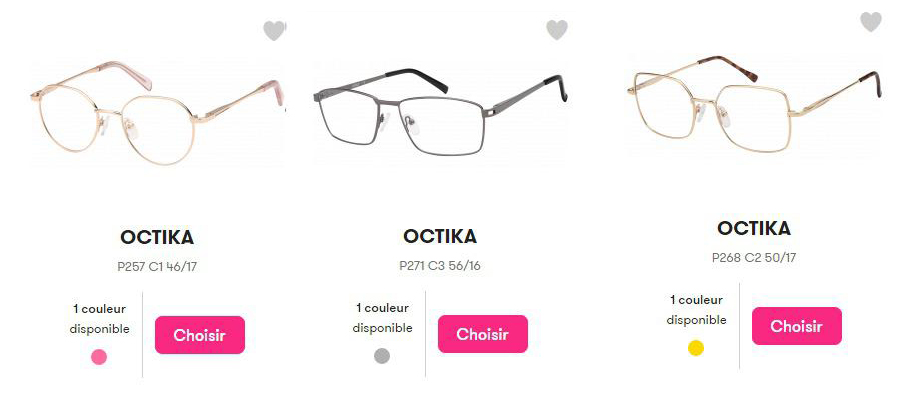Click the P268 C2 50/17 reference text
Image resolution: width=900 pixels, height=400 pixels.
754,258
